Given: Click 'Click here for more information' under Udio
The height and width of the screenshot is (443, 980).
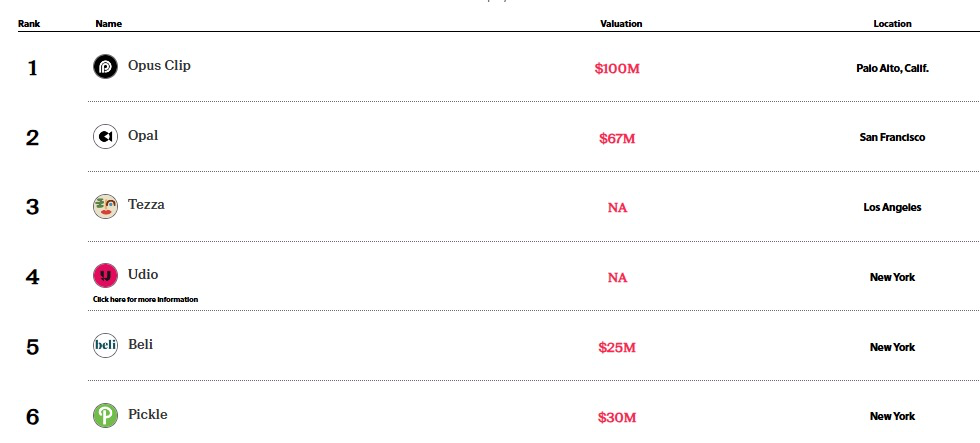Looking at the screenshot, I should 145,299.
